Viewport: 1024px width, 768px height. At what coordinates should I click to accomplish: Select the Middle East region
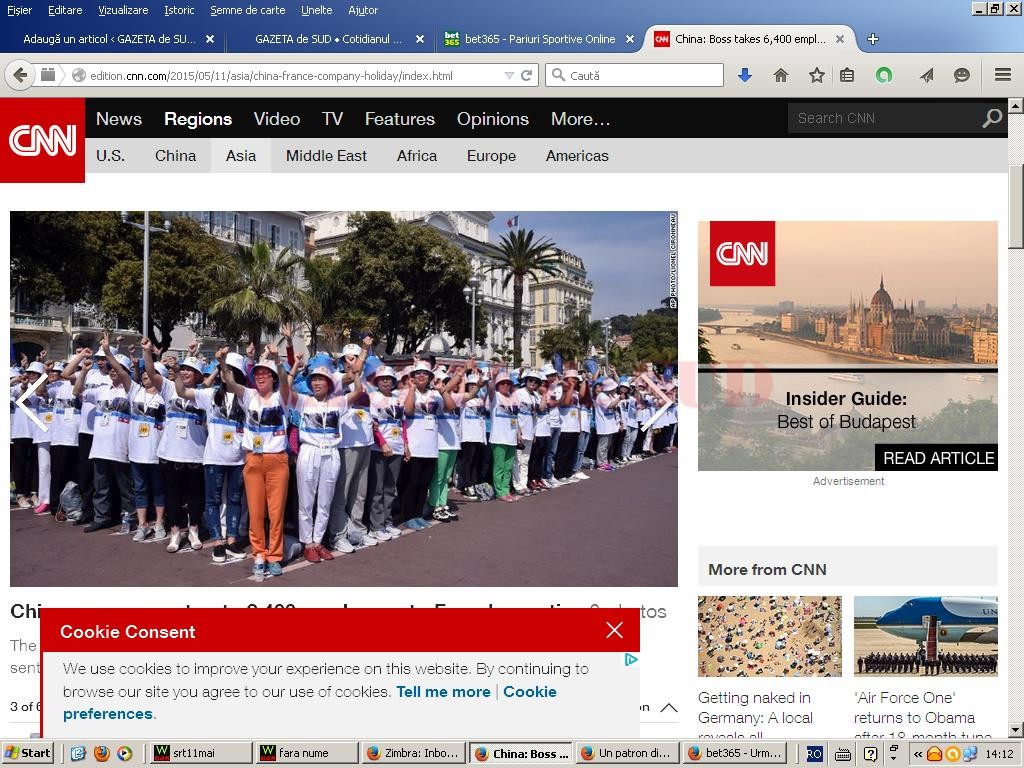coord(327,156)
